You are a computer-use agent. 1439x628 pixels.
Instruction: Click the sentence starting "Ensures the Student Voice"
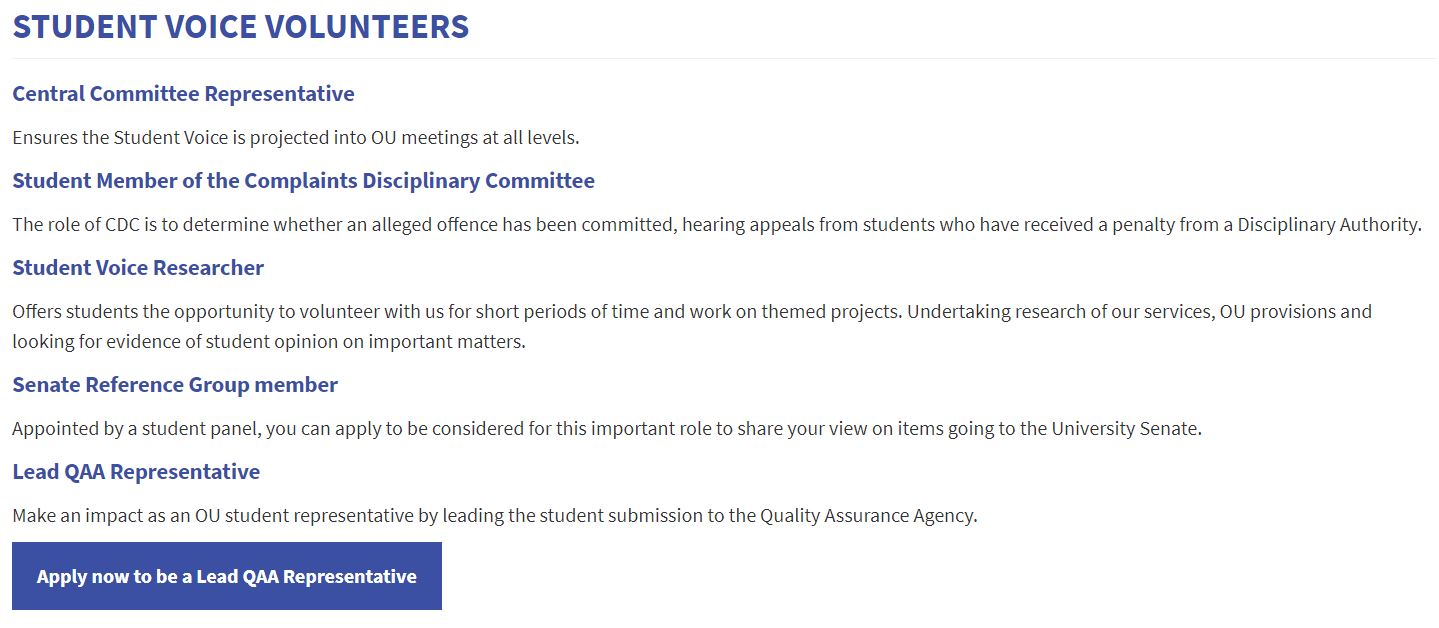tap(296, 138)
